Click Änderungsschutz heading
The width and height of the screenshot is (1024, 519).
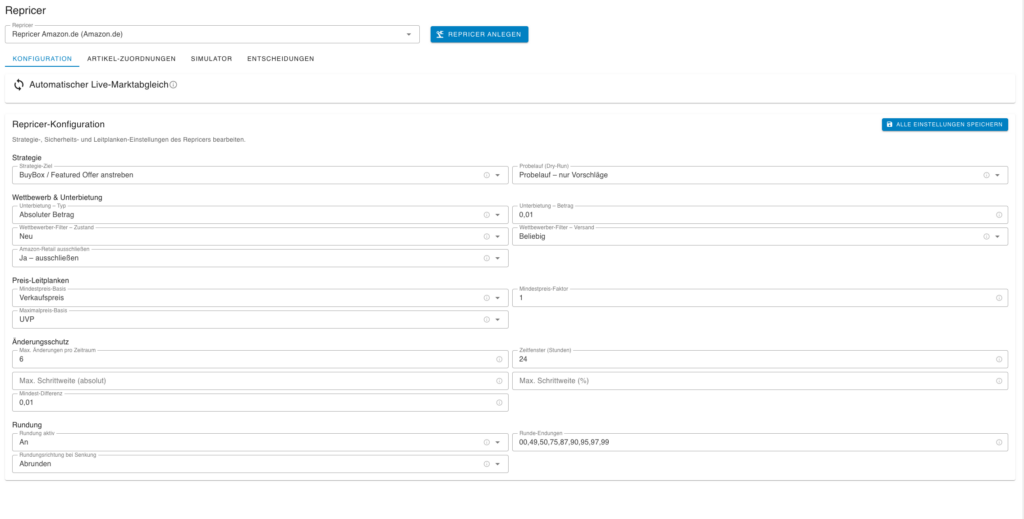pos(40,341)
